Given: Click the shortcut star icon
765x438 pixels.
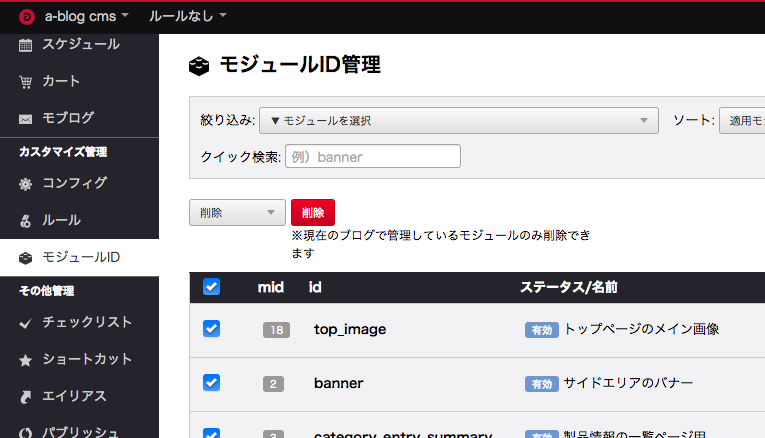Looking at the screenshot, I should pyautogui.click(x=26, y=359).
